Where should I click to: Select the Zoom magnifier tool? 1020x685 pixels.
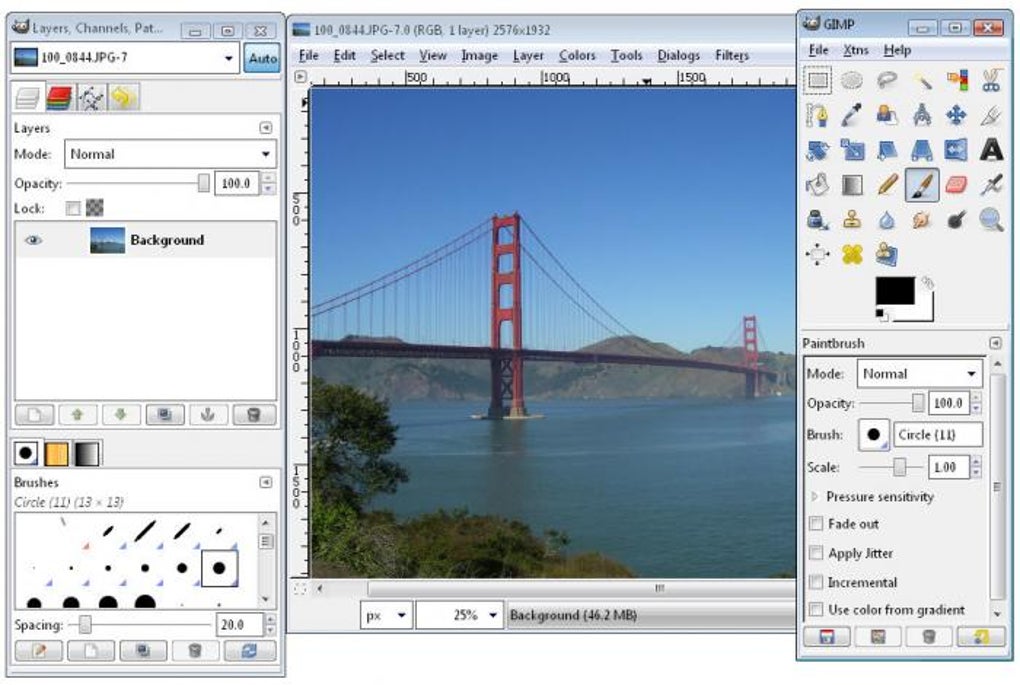[x=991, y=220]
